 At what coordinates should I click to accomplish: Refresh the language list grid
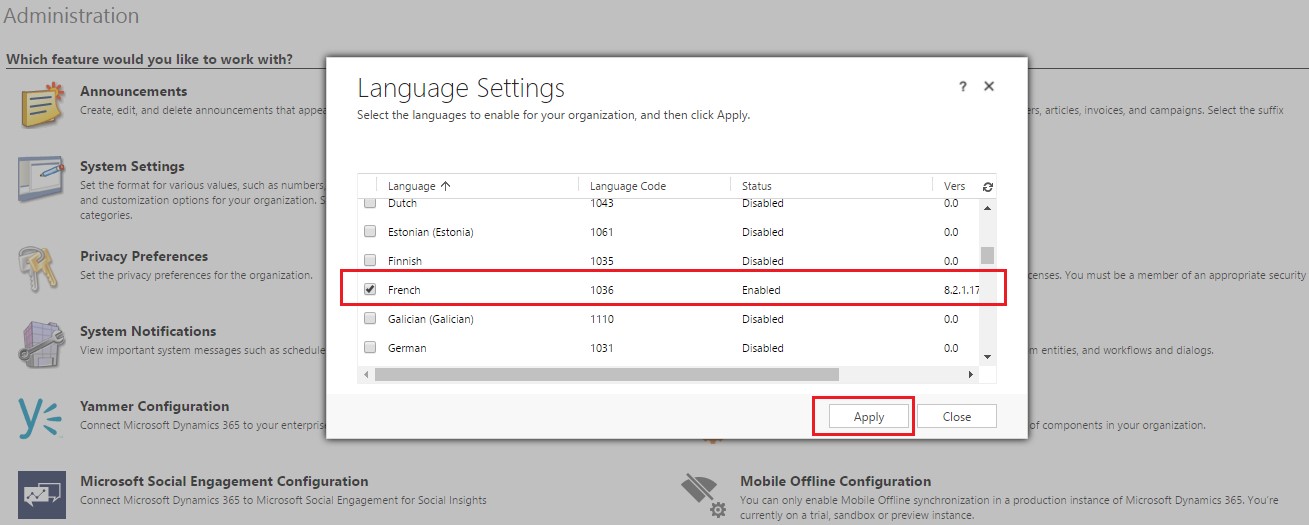(988, 187)
